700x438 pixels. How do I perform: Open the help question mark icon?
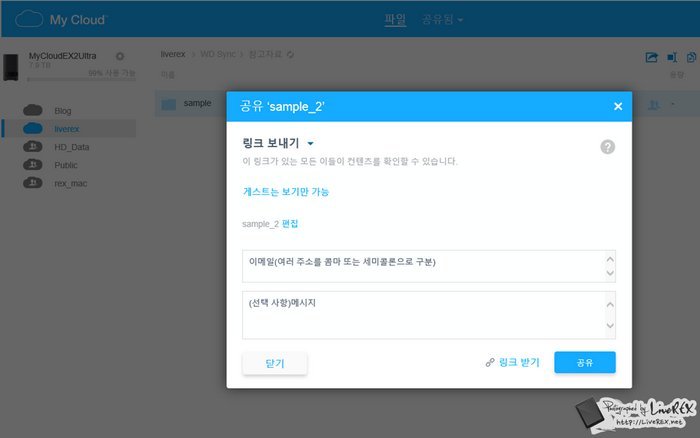607,146
